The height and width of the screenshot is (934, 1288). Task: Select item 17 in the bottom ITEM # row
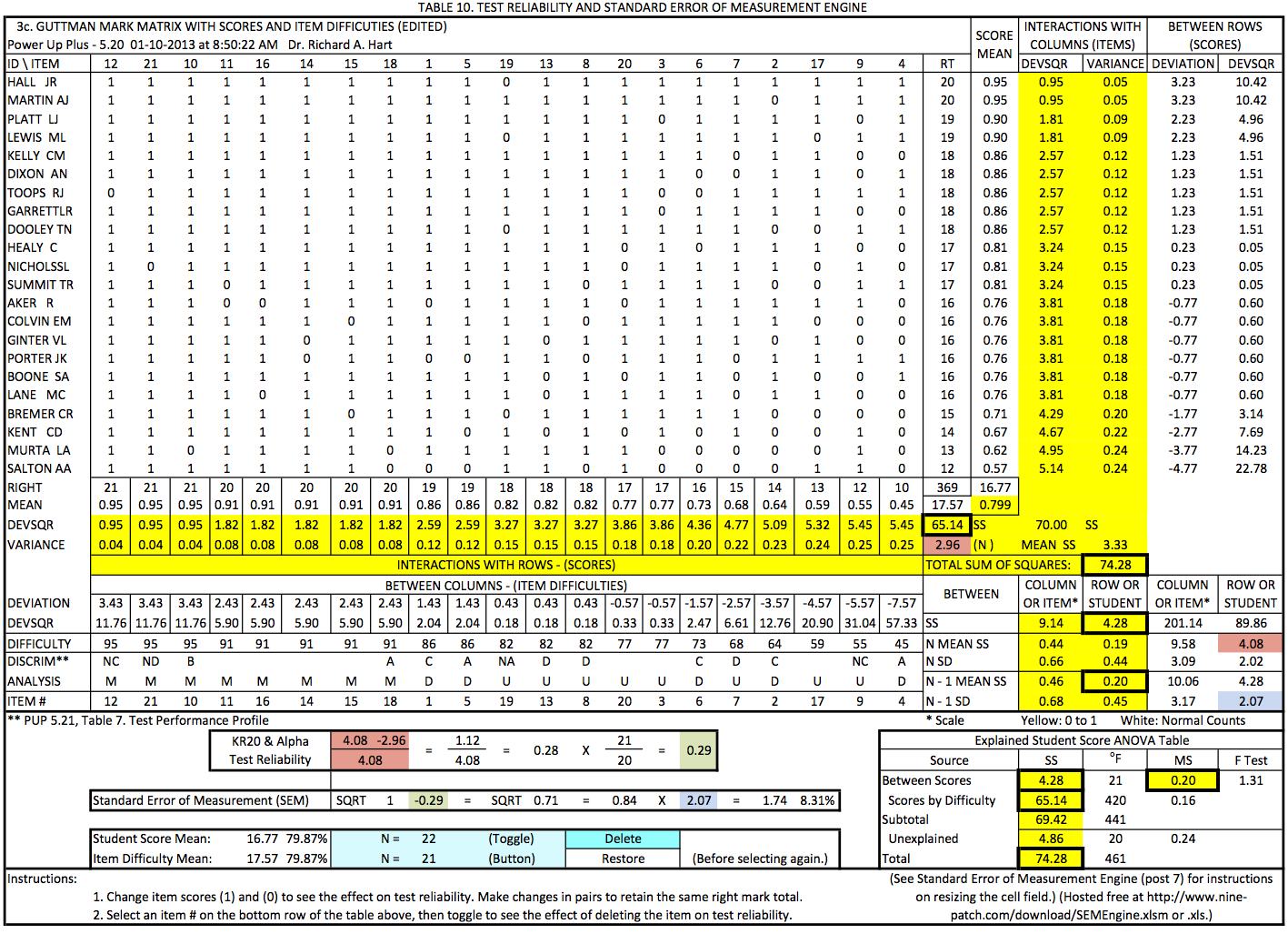(817, 701)
